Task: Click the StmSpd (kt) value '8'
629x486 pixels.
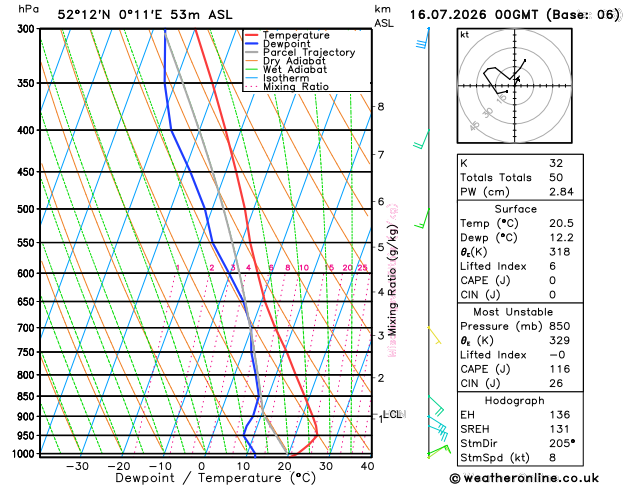Action: (x=553, y=458)
